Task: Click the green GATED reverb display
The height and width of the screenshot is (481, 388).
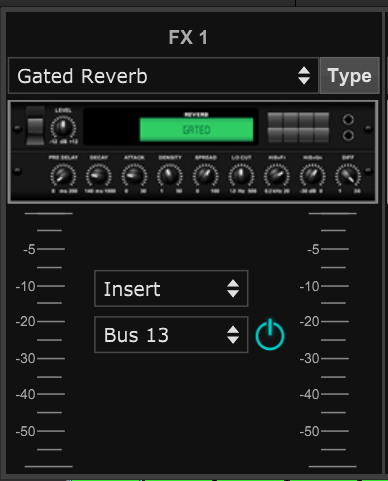Action: tap(196, 129)
